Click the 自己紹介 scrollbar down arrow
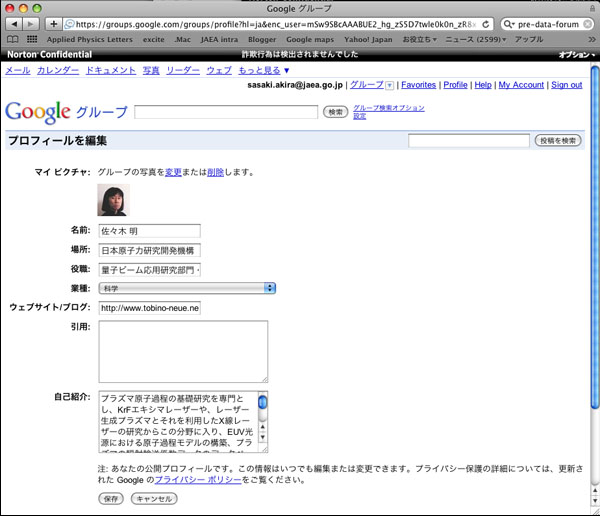This screenshot has width=600, height=516. coord(263,437)
